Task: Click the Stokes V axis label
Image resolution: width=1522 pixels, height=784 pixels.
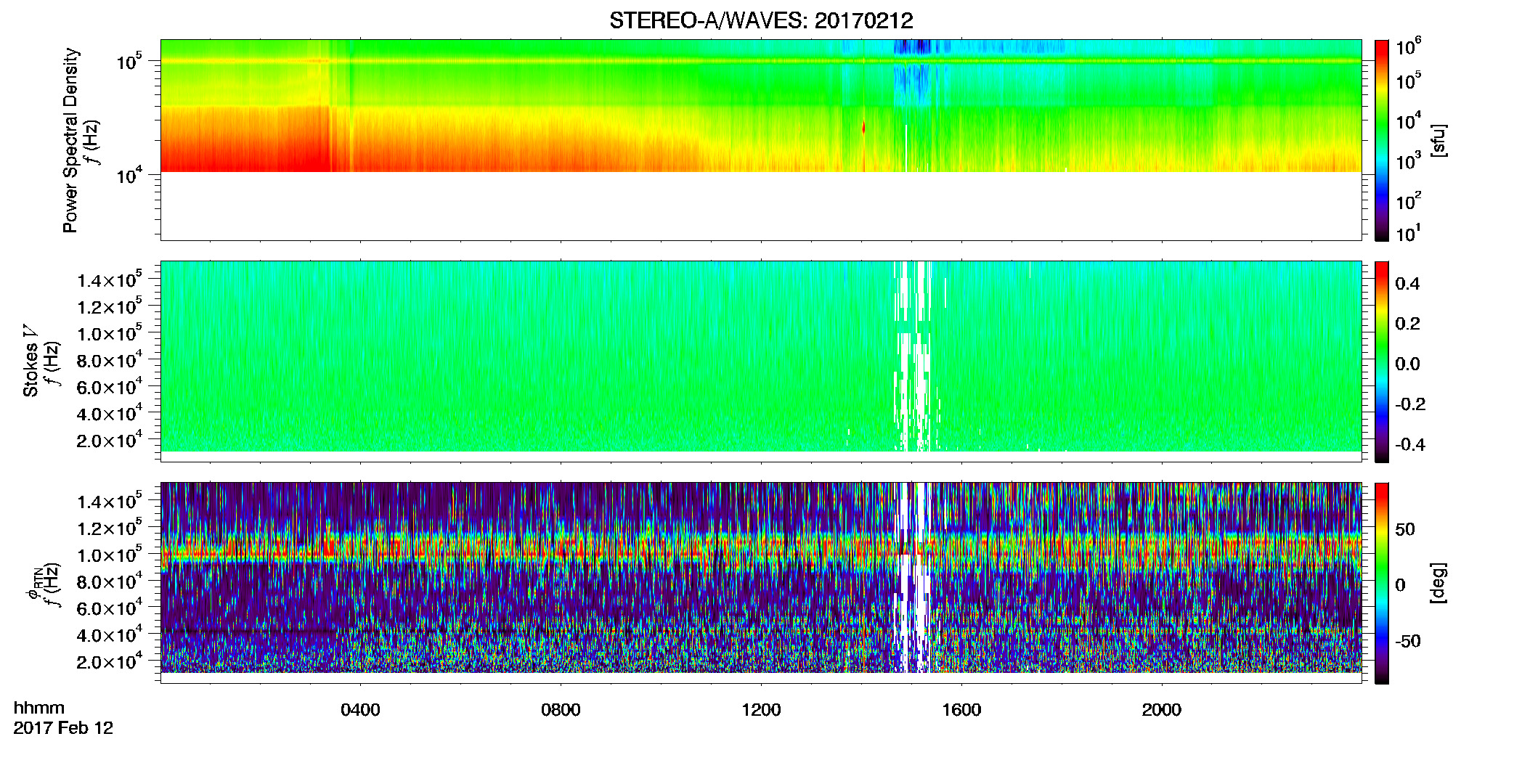Action: point(31,362)
